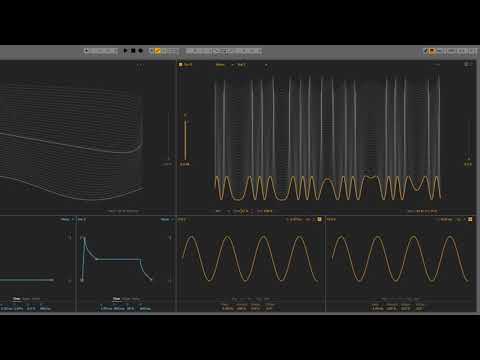Click the orange highlighted icon in the center toolbar
The height and width of the screenshot is (360, 480).
pos(158,51)
